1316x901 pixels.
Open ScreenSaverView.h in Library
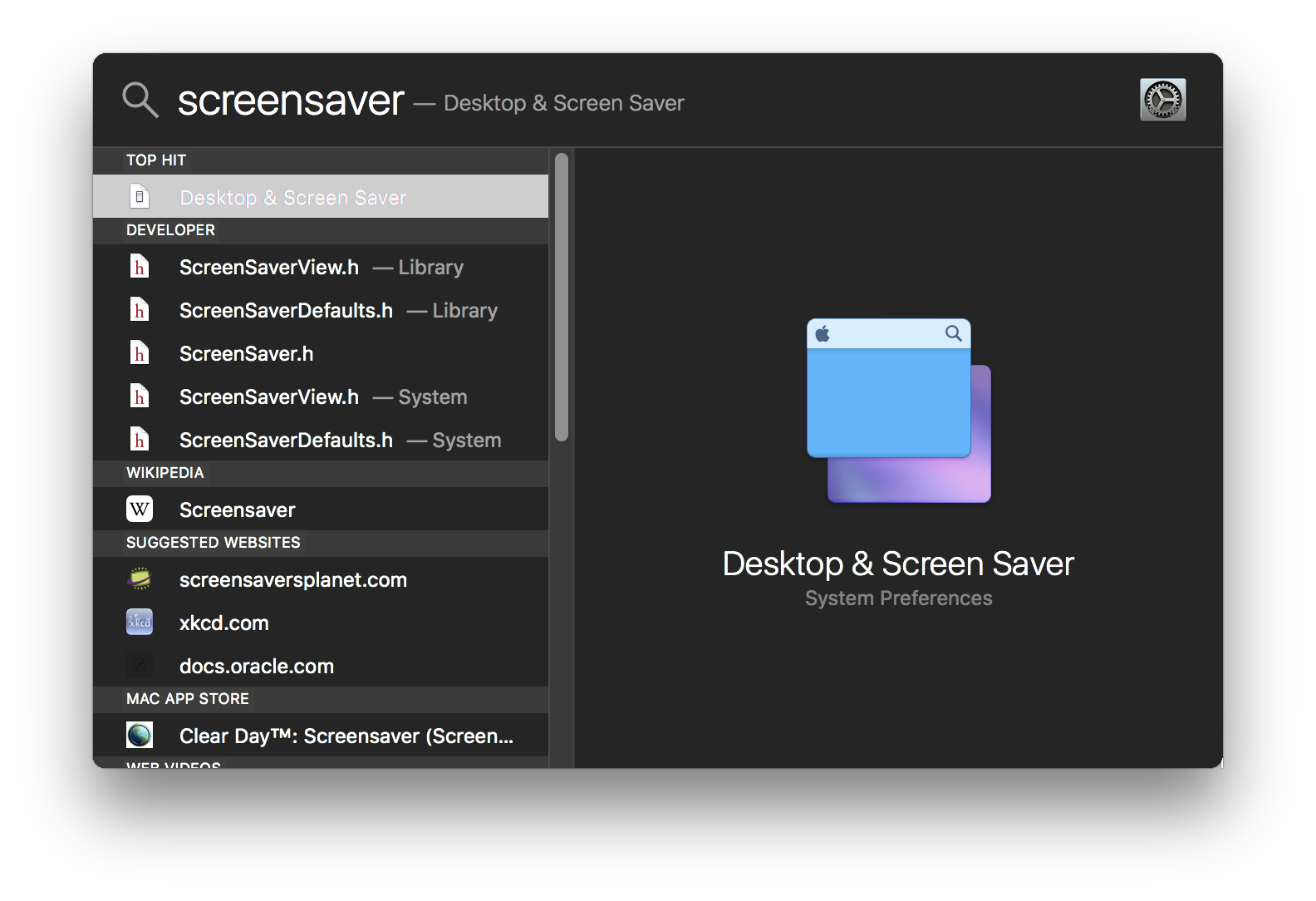321,267
